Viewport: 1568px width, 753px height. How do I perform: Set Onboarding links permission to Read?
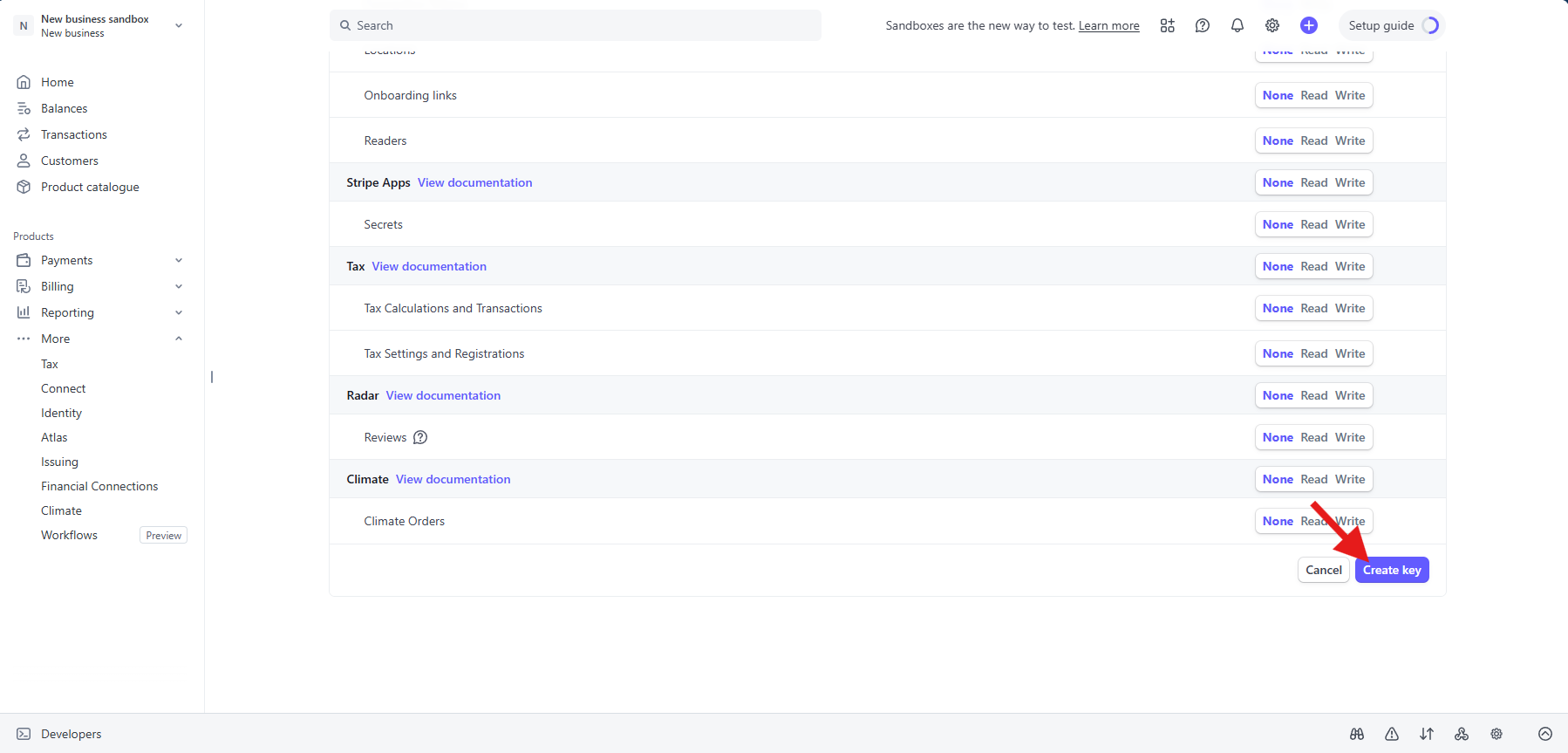(1314, 95)
